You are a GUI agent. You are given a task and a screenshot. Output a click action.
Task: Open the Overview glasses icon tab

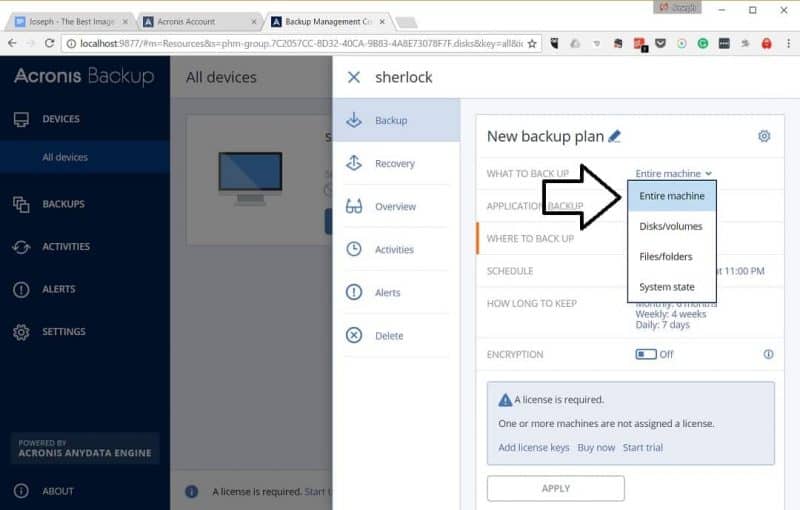point(354,207)
